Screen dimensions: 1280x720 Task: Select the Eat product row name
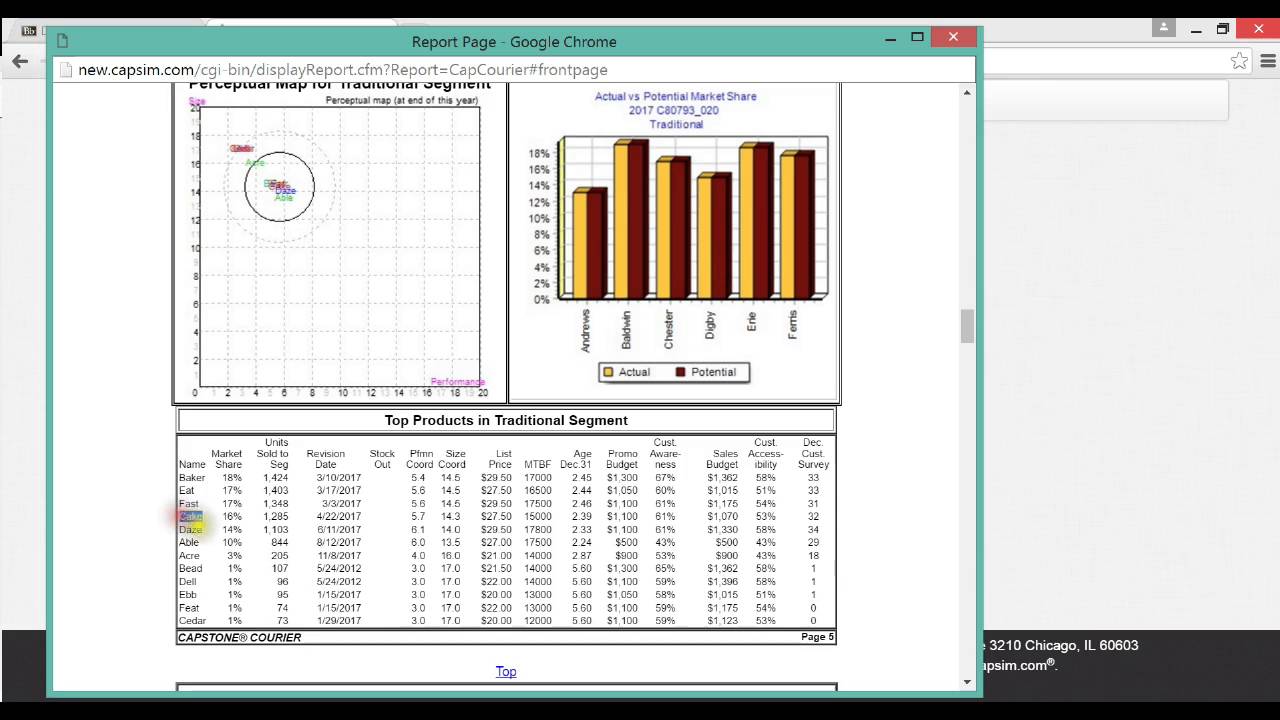[186, 491]
